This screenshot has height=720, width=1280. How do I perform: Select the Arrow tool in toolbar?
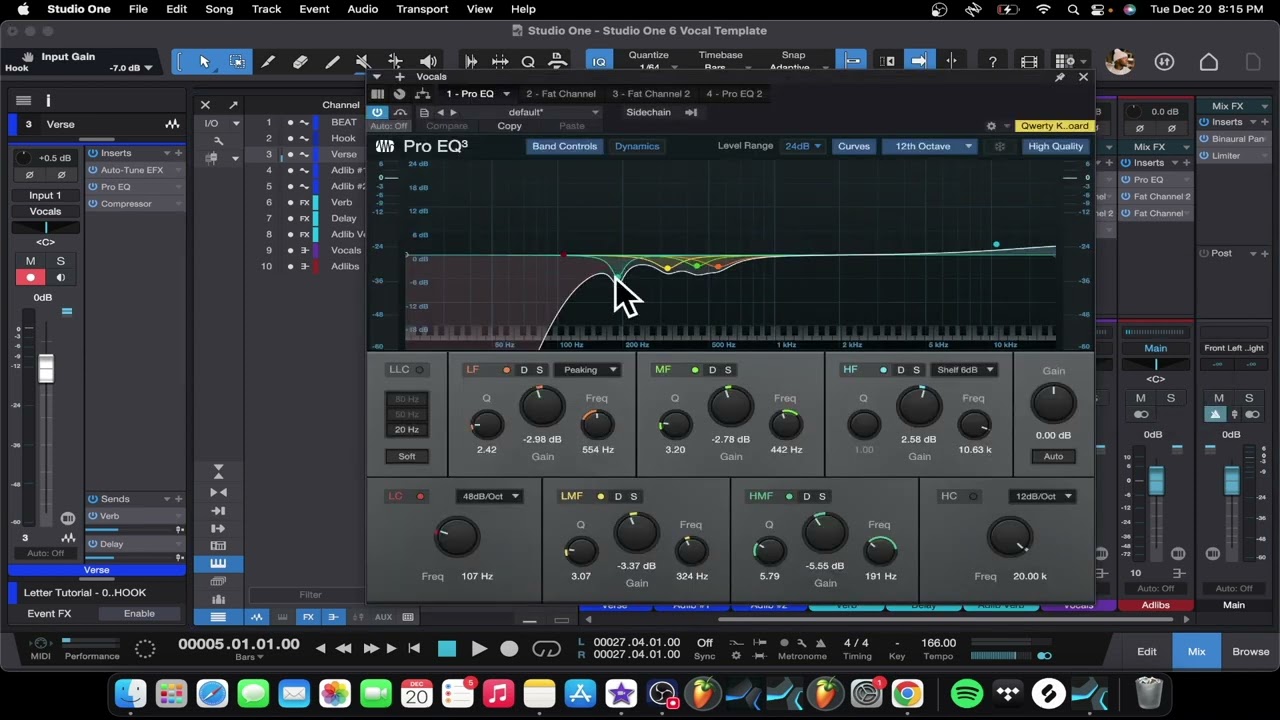tap(204, 62)
